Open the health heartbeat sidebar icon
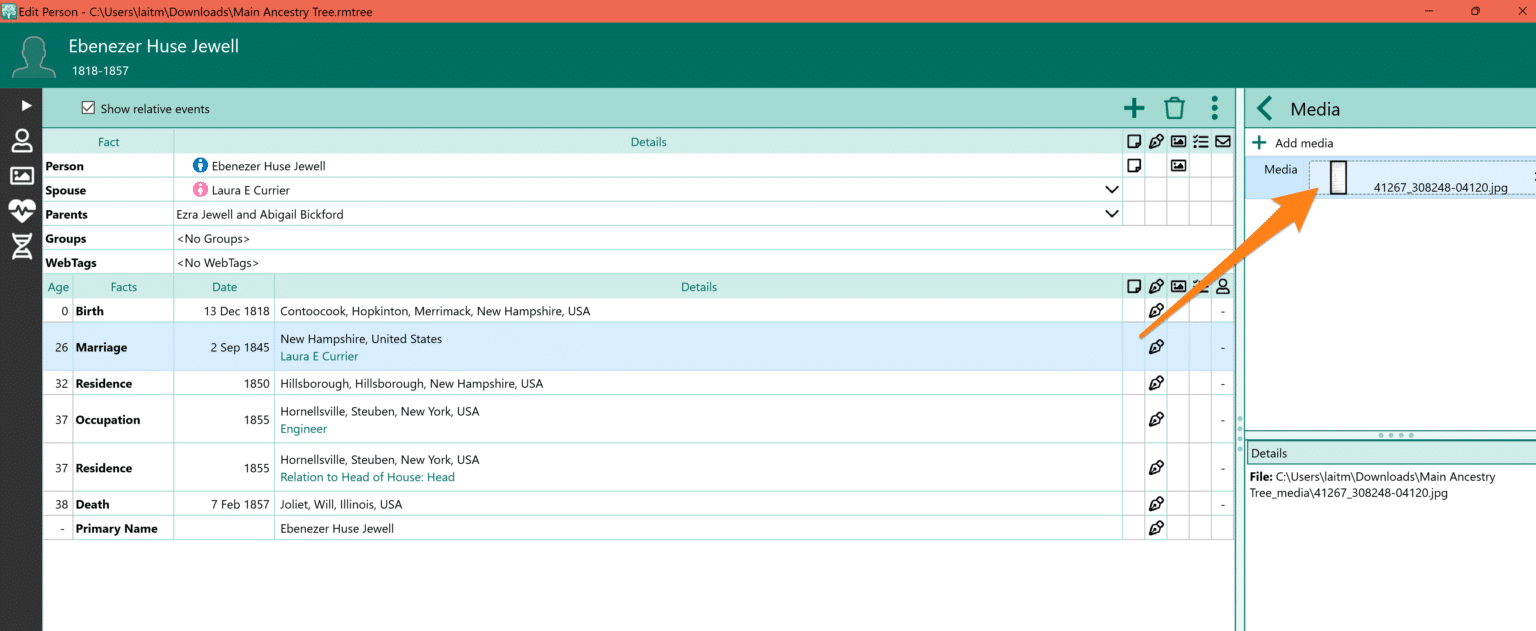The width and height of the screenshot is (1536, 631). tap(22, 210)
